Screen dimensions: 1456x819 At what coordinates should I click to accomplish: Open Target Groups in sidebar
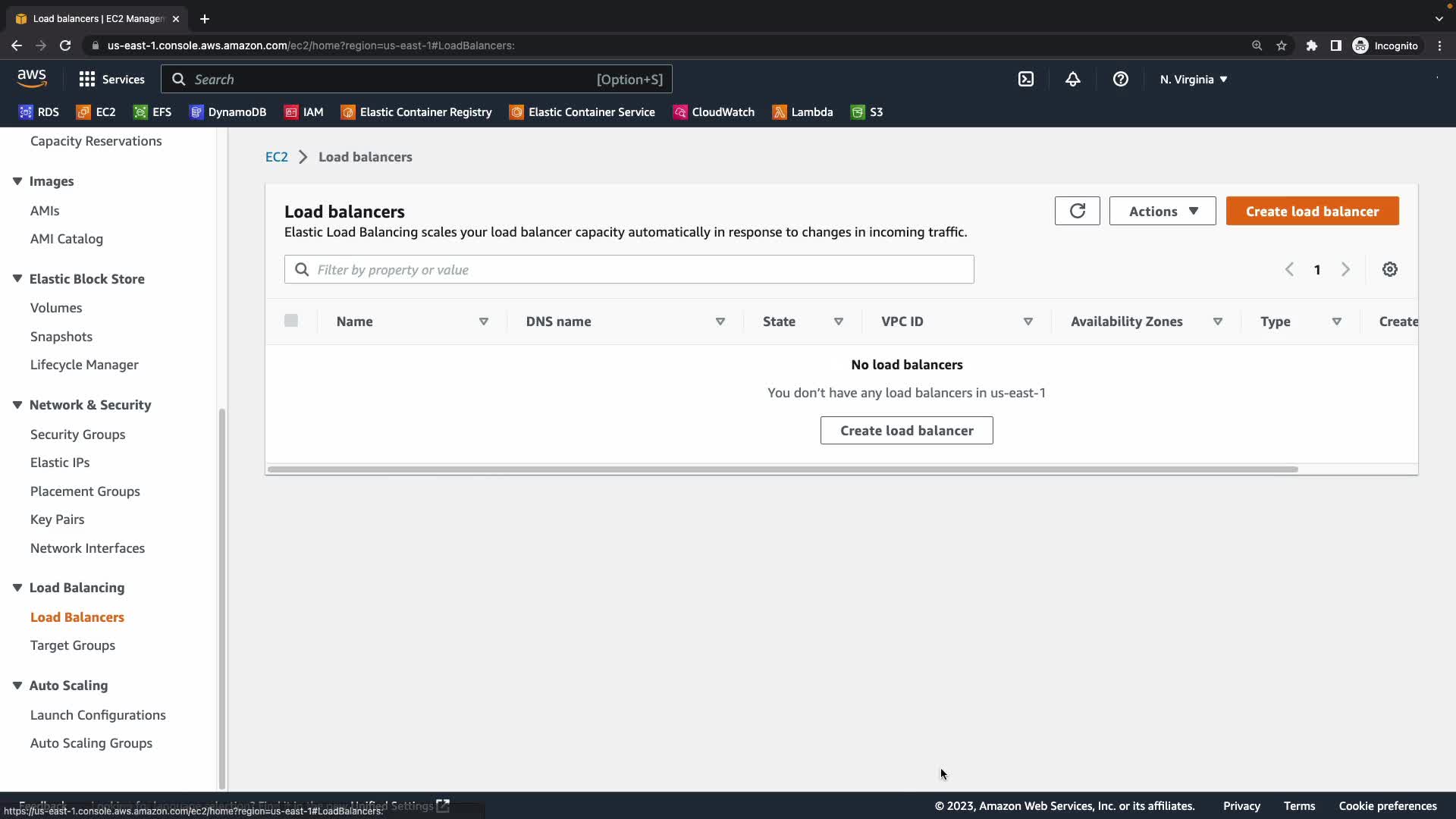(x=73, y=645)
